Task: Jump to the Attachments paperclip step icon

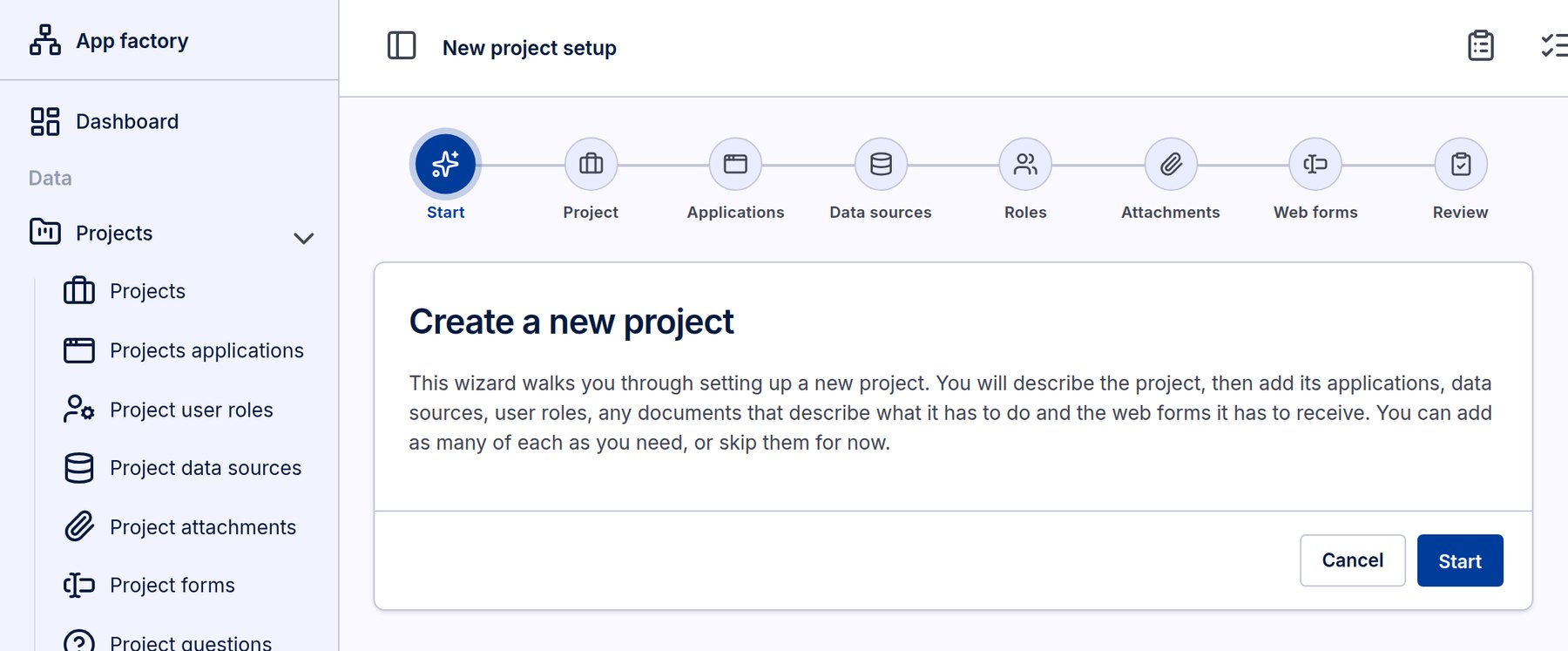Action: (1171, 164)
